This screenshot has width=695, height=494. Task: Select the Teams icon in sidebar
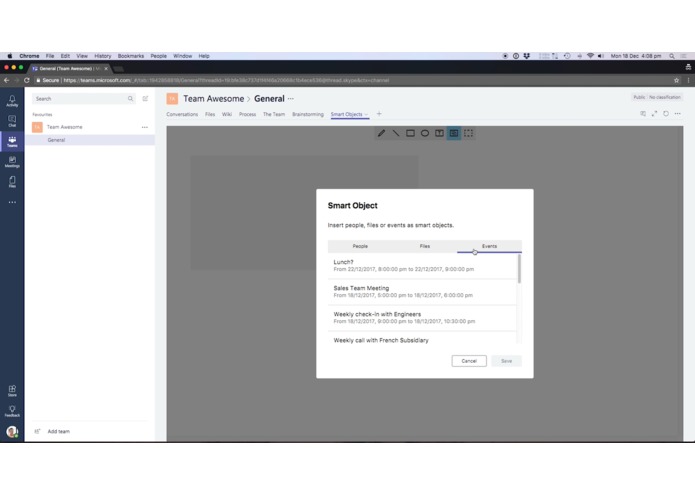pos(12,141)
